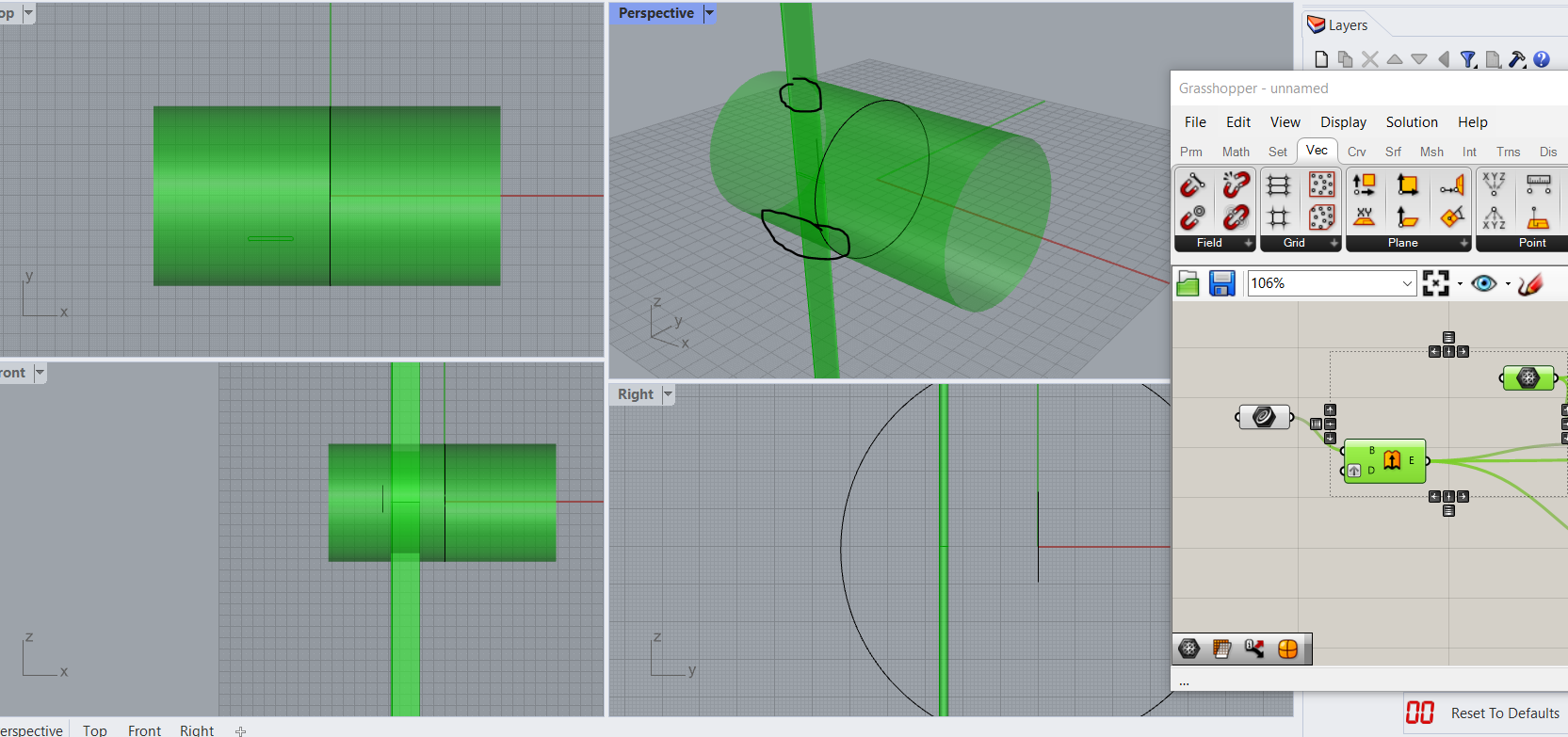Viewport: 1568px width, 737px height.
Task: Open Layers help question mark
Action: 1542,59
